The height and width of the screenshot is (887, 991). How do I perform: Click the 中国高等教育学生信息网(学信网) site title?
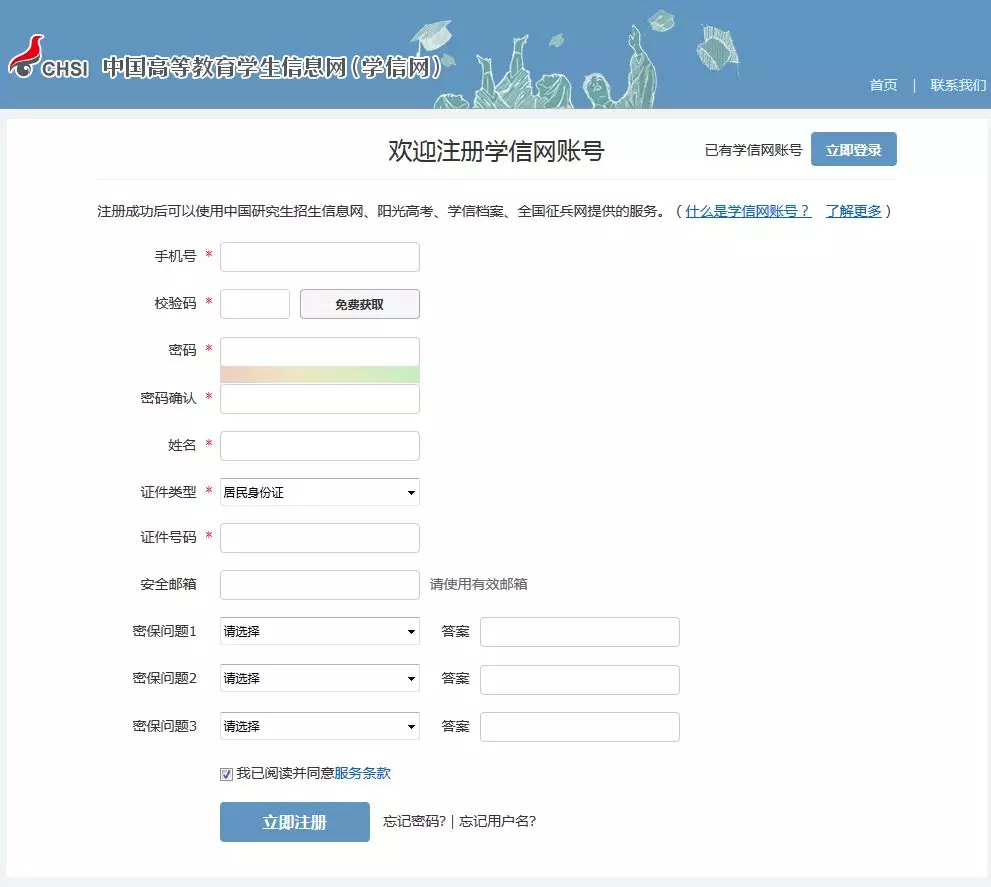271,67
